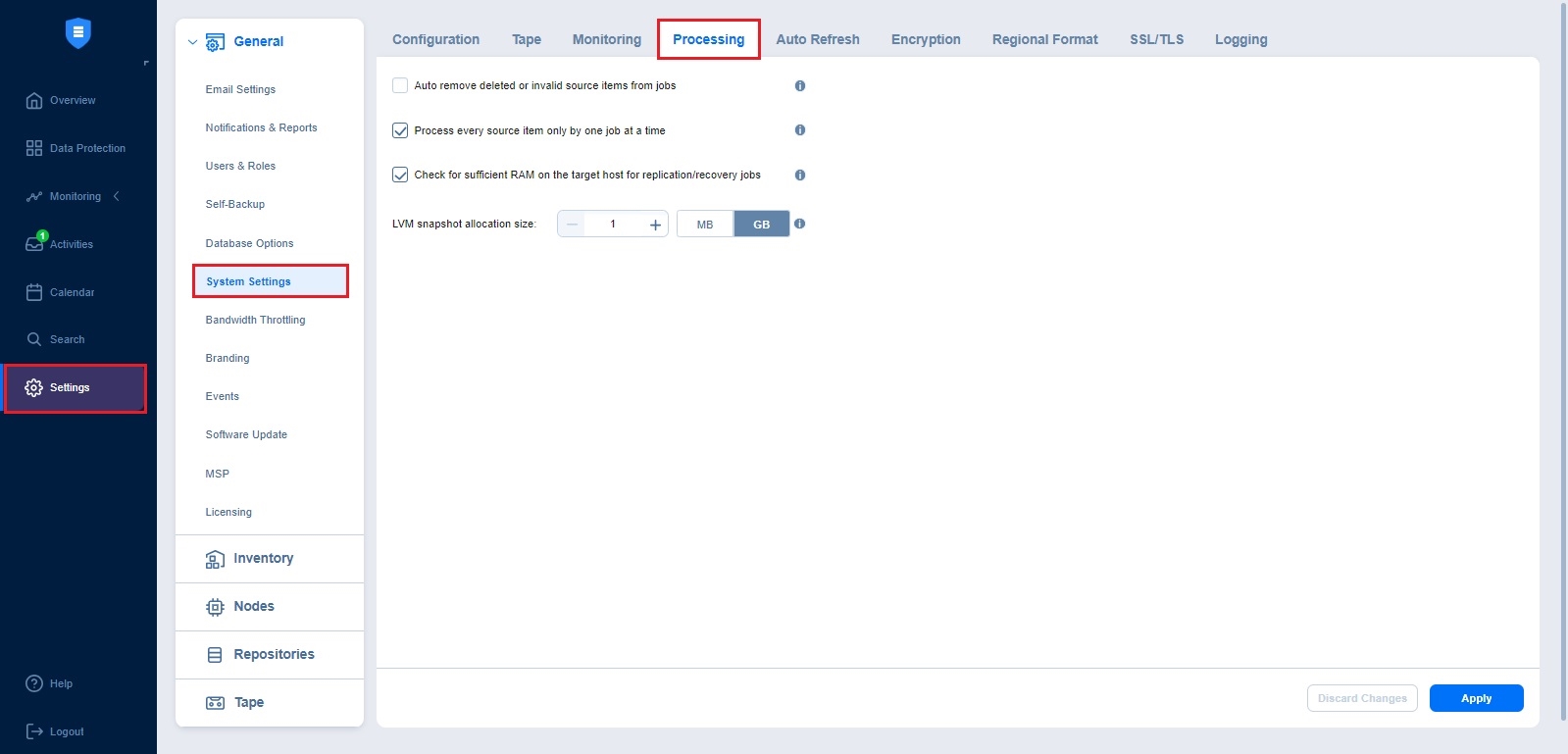Expand the Inventory section

click(x=263, y=559)
